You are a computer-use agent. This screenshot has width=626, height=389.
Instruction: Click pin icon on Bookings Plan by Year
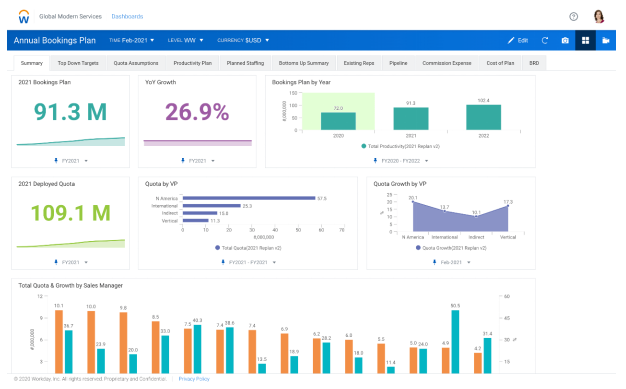[375, 161]
